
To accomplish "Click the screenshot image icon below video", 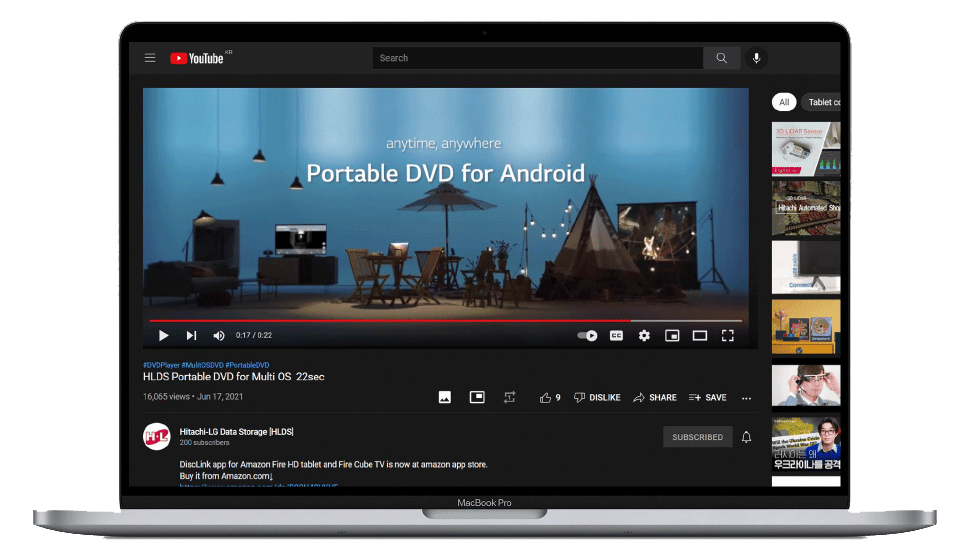I will [x=445, y=398].
